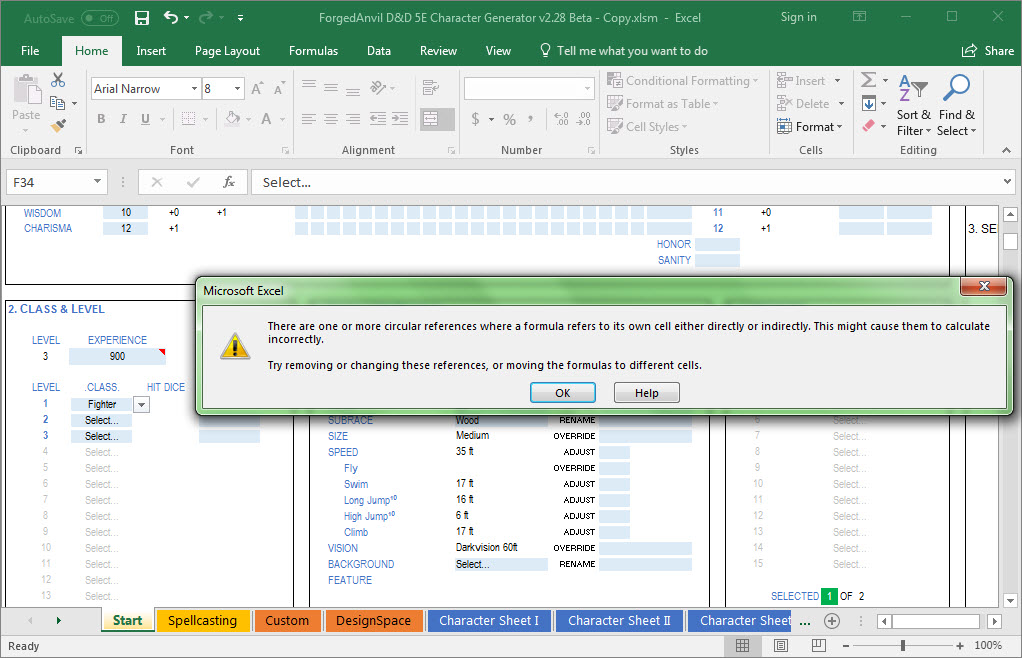Click the Cut scissors icon
The height and width of the screenshot is (658, 1022).
pos(58,80)
